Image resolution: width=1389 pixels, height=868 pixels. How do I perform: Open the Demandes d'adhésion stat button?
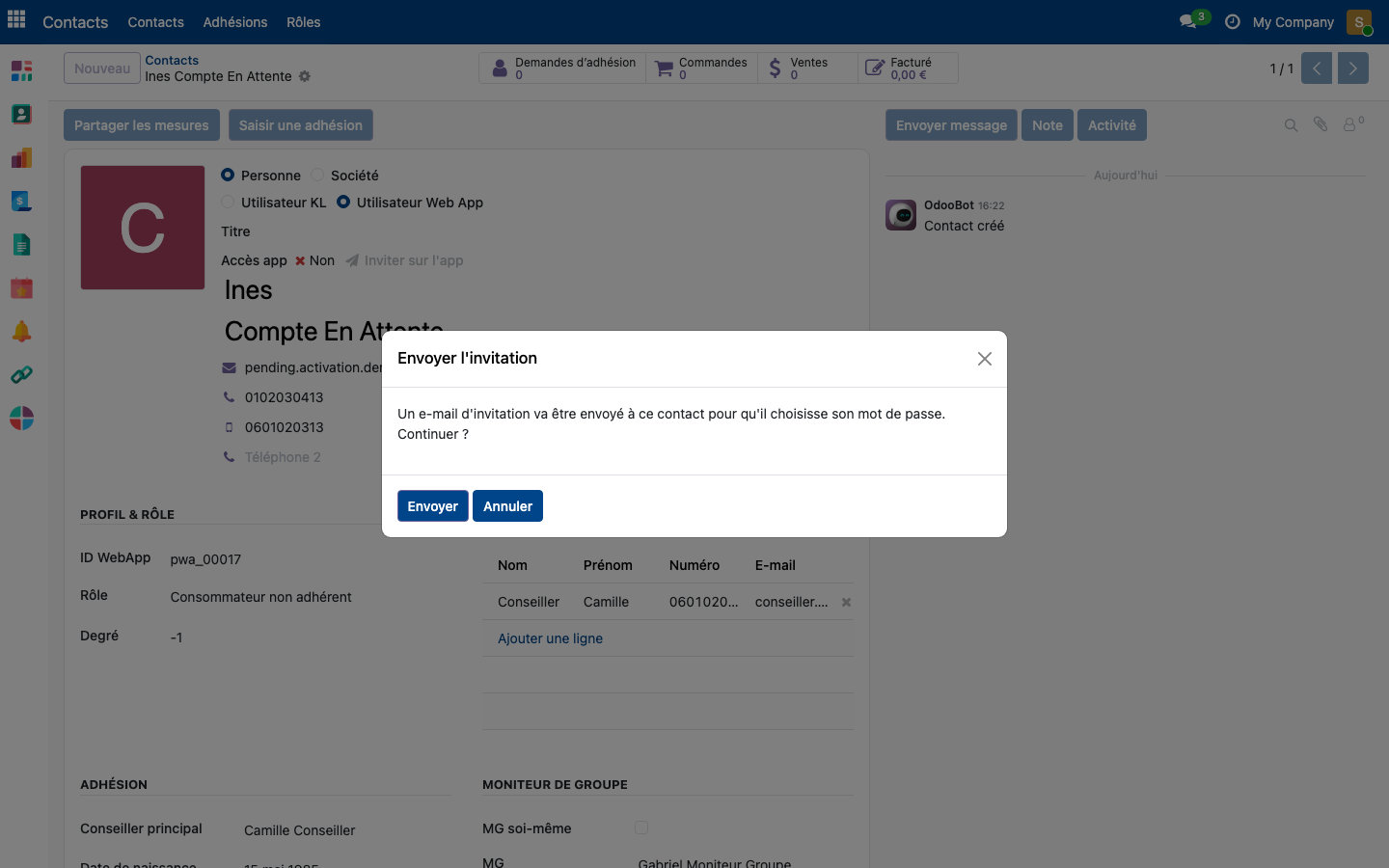[x=562, y=68]
